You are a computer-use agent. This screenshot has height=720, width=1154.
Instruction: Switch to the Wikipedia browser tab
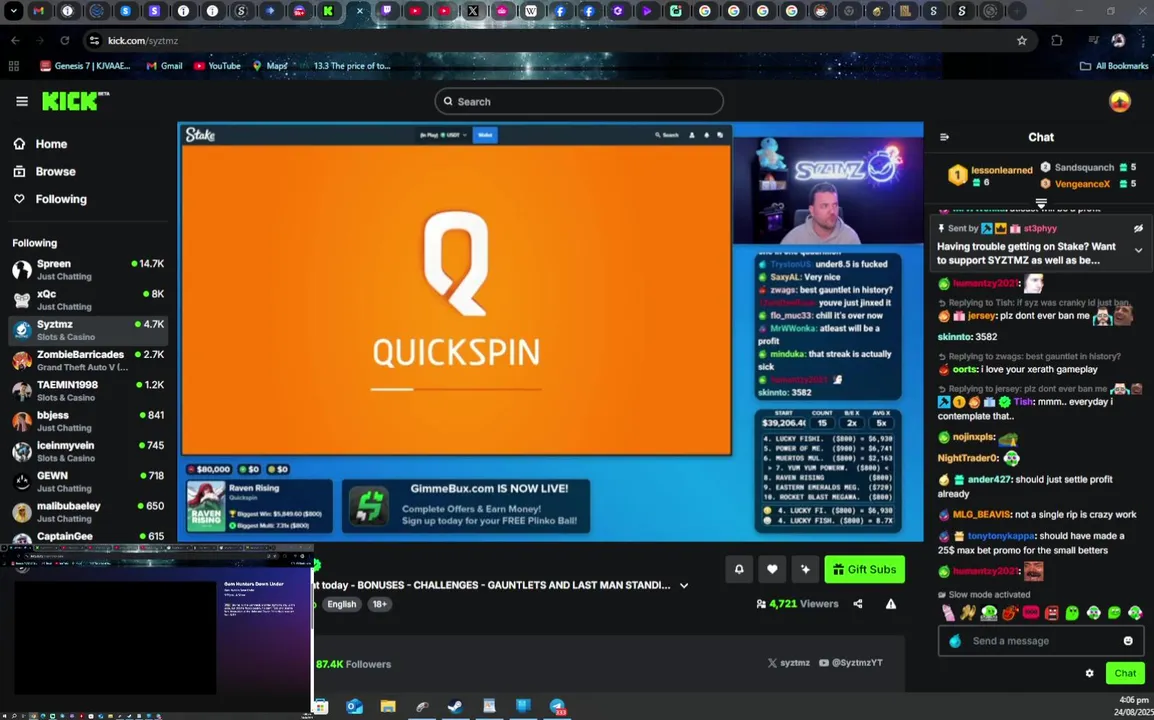tap(531, 11)
